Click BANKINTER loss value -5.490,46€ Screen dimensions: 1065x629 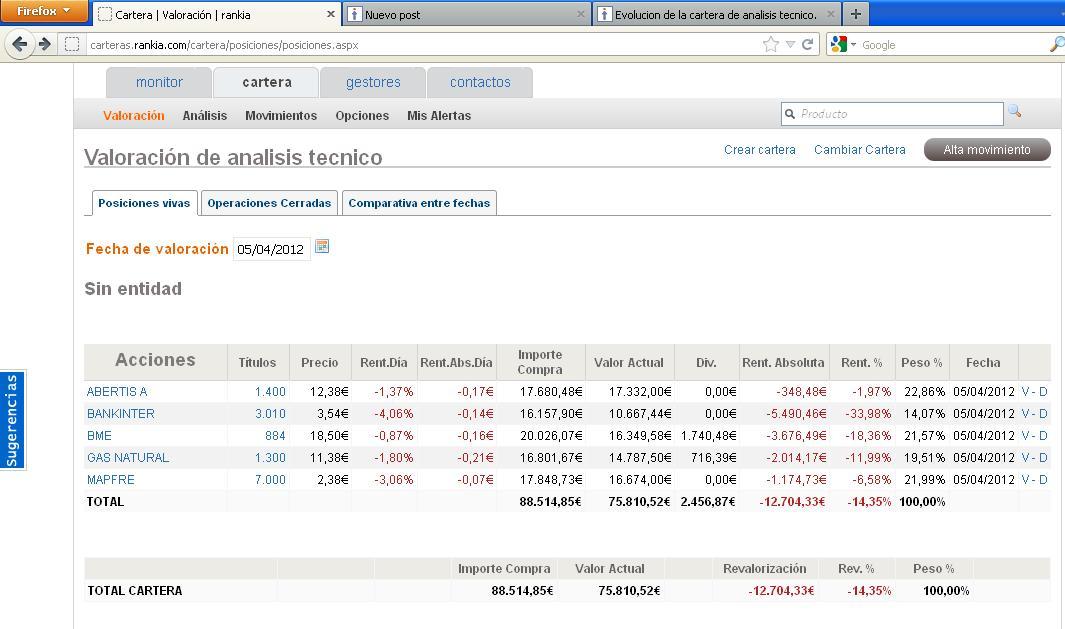click(796, 414)
